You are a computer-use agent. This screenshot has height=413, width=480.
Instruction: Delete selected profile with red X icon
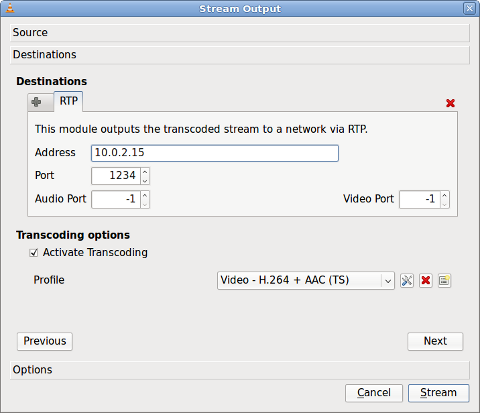pos(426,280)
